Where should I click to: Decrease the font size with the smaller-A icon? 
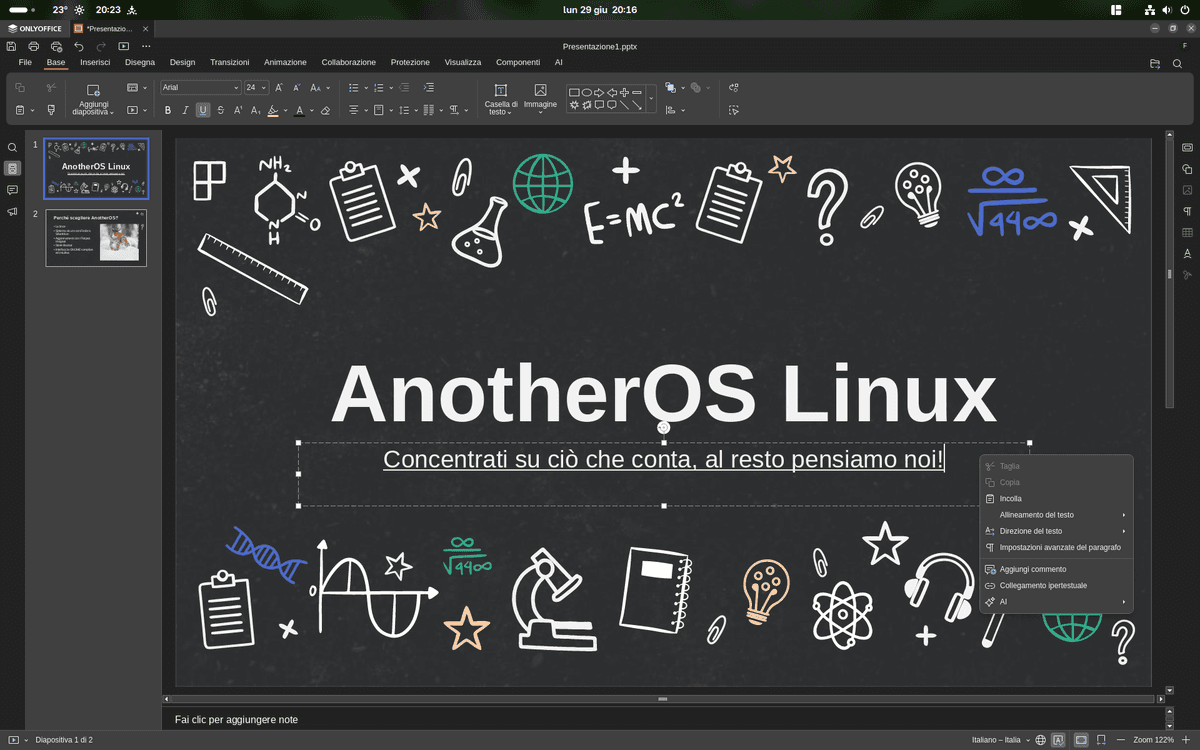(x=296, y=88)
